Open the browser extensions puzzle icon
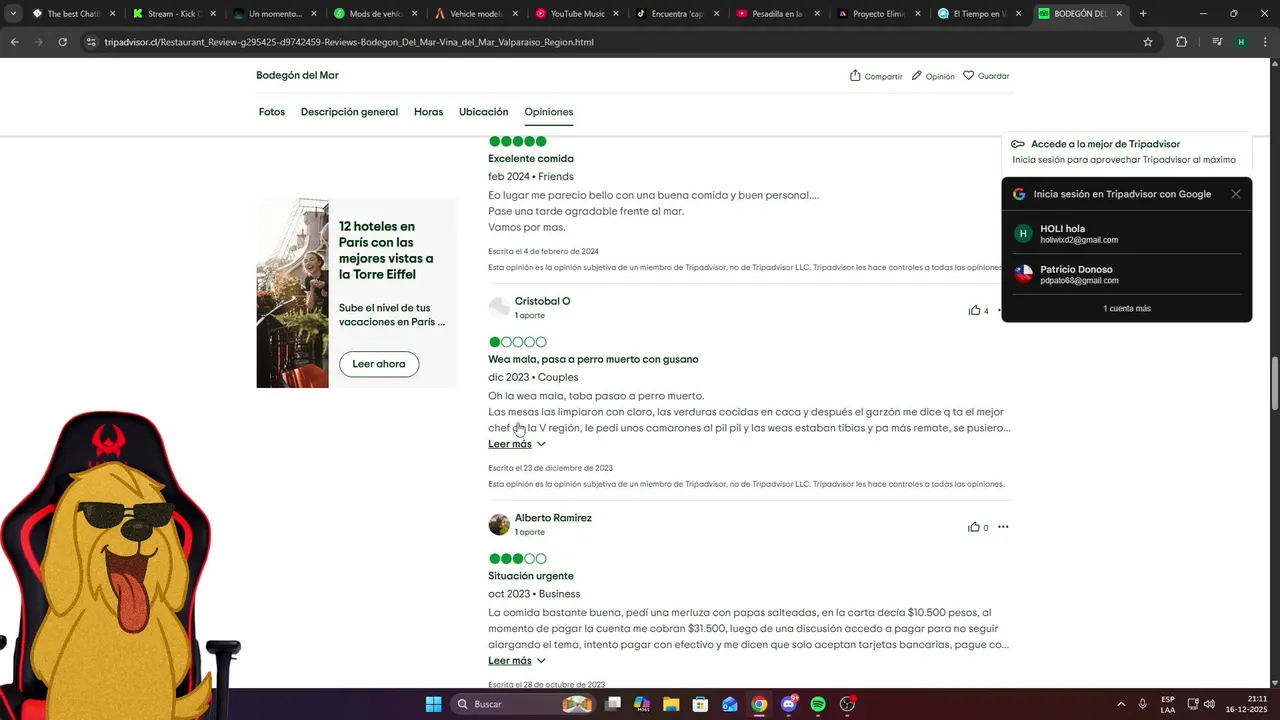This screenshot has width=1280, height=720. [1181, 42]
